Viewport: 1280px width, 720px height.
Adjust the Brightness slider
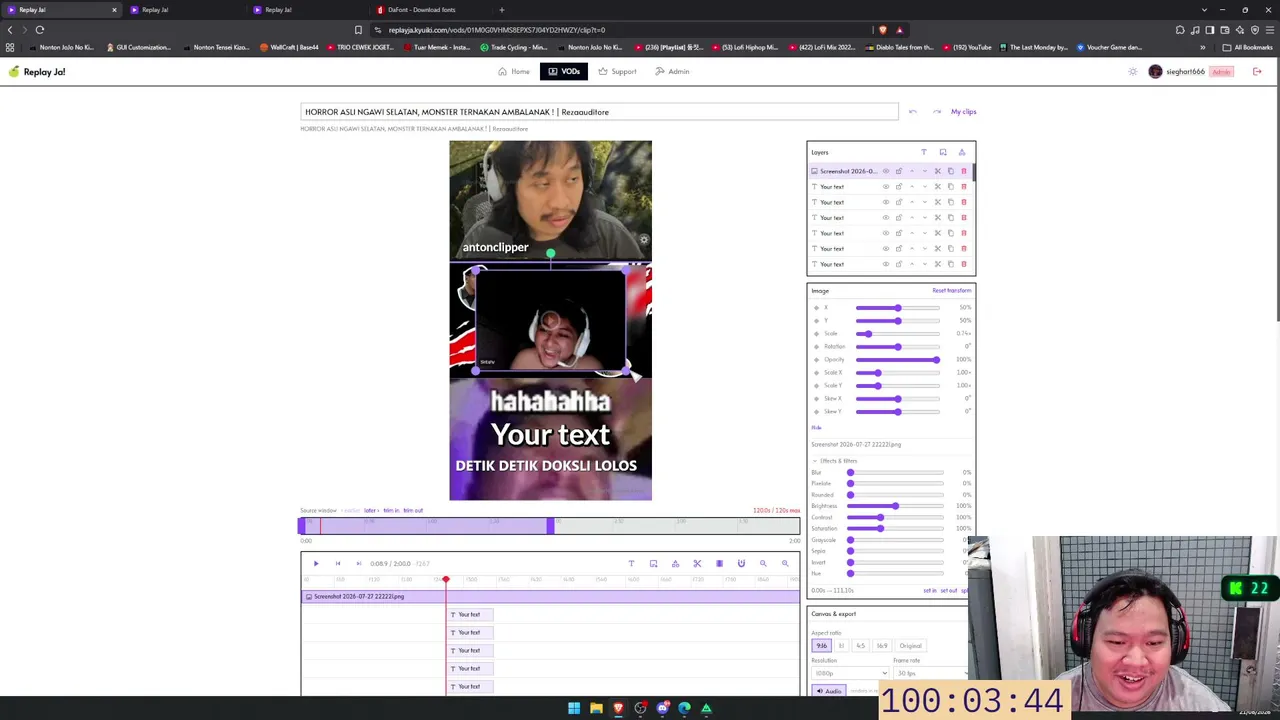[x=896, y=506]
